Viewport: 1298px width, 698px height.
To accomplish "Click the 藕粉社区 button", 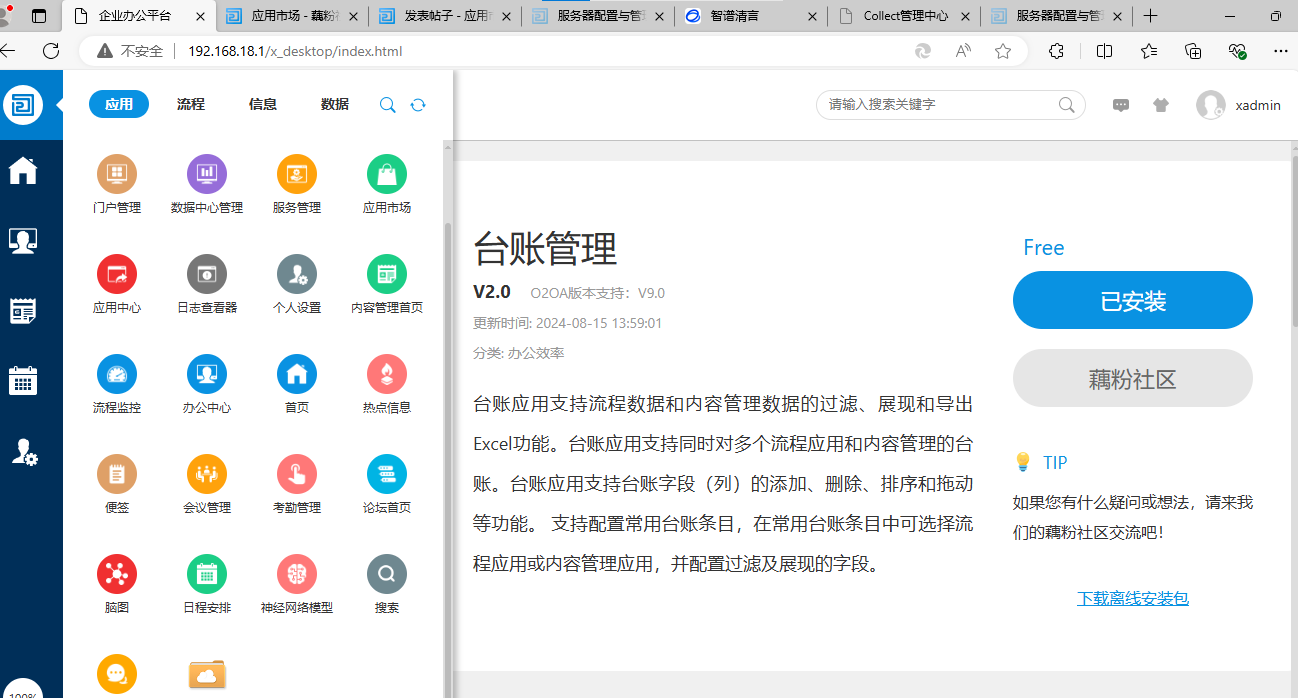I will 1133,378.
